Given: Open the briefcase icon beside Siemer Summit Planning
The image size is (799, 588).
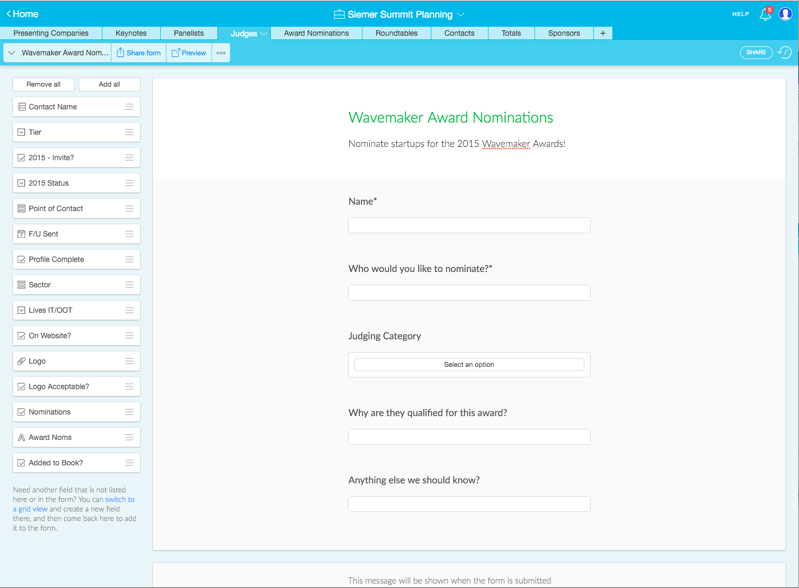Looking at the screenshot, I should [x=339, y=14].
